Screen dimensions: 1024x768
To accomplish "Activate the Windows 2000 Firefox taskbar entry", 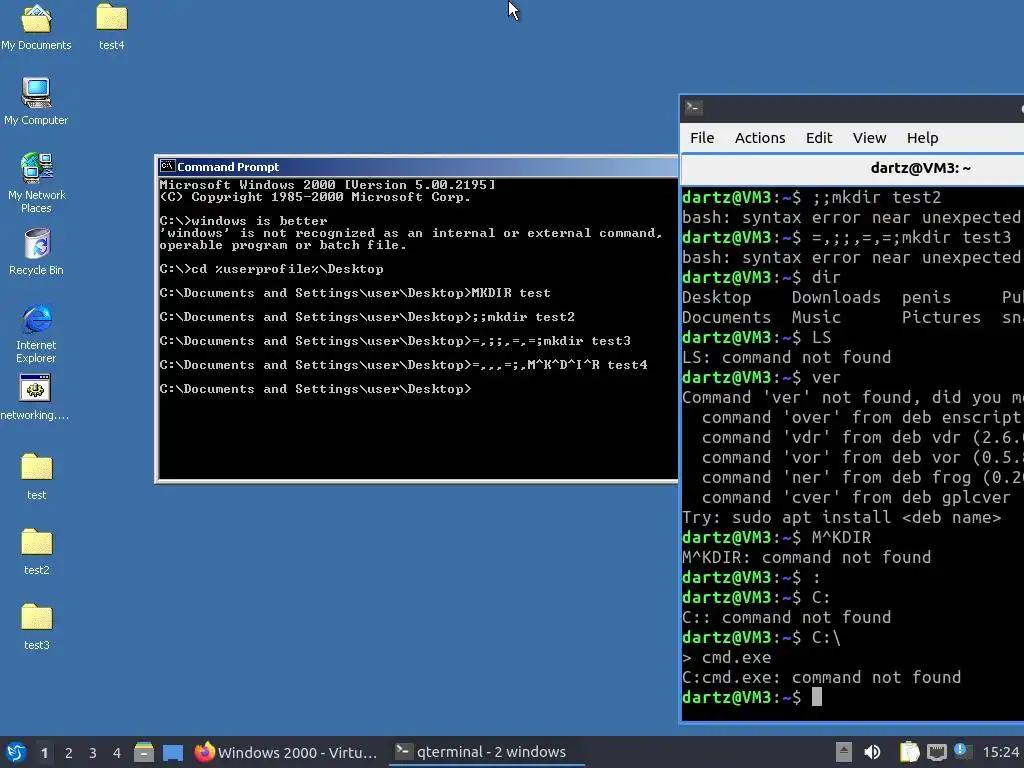I will pos(287,752).
